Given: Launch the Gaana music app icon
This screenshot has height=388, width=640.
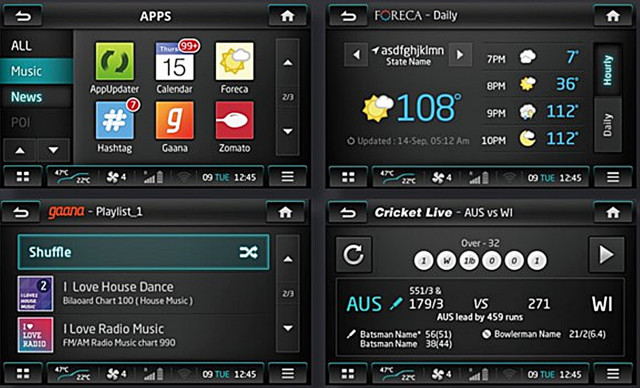Looking at the screenshot, I should coord(175,120).
